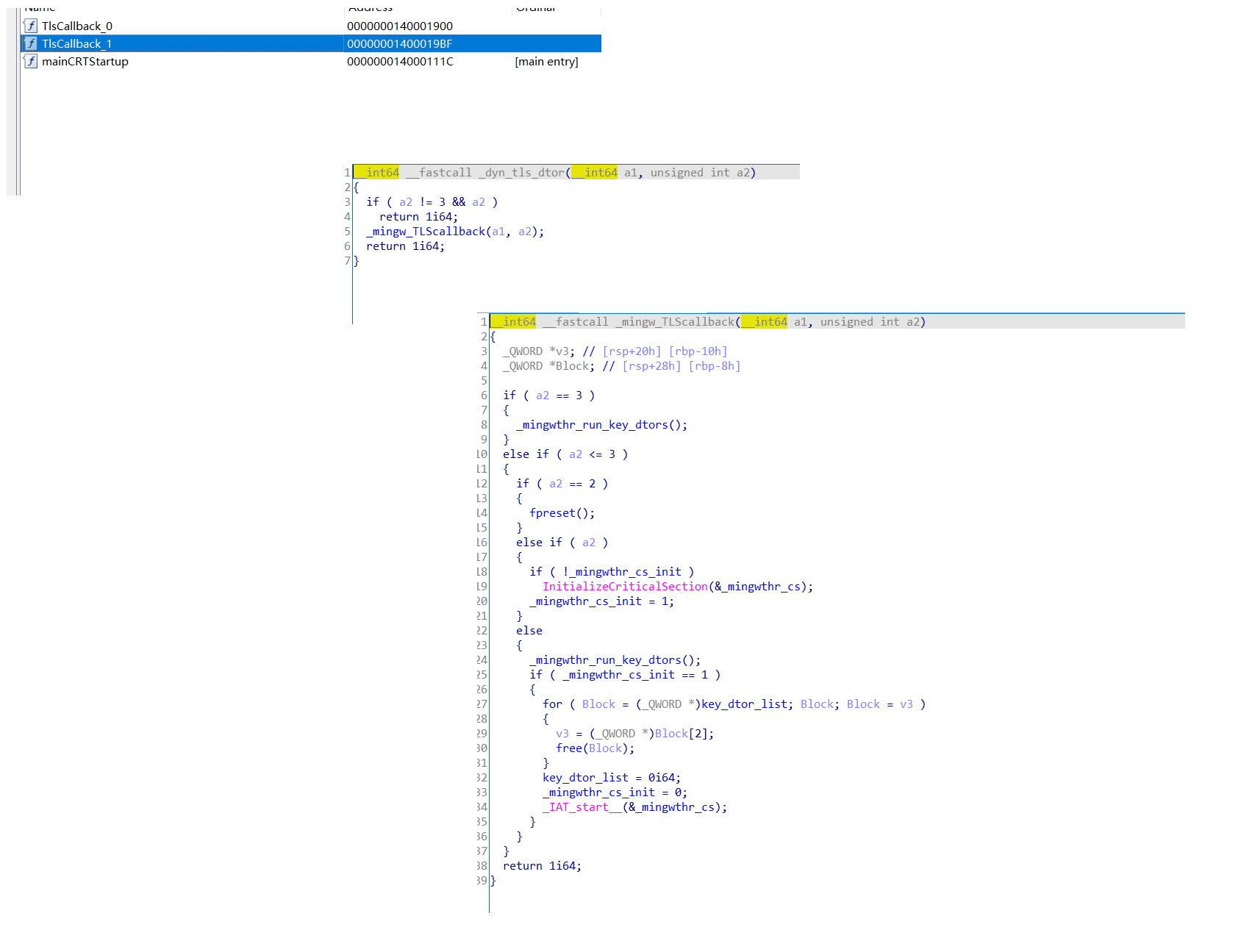Click the [main entry] ordinal cell
The image size is (1255, 952).
[547, 62]
